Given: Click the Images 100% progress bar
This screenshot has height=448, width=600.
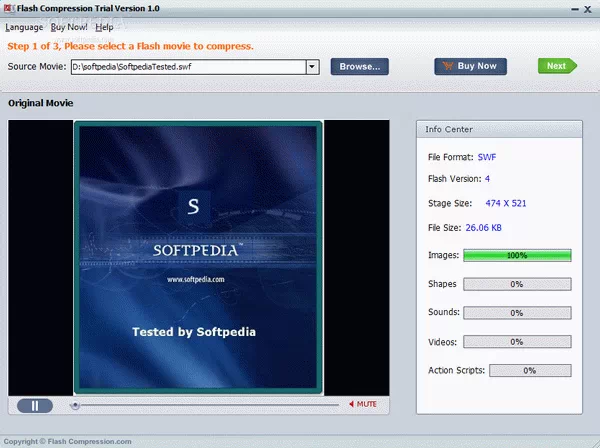Looking at the screenshot, I should tap(517, 255).
